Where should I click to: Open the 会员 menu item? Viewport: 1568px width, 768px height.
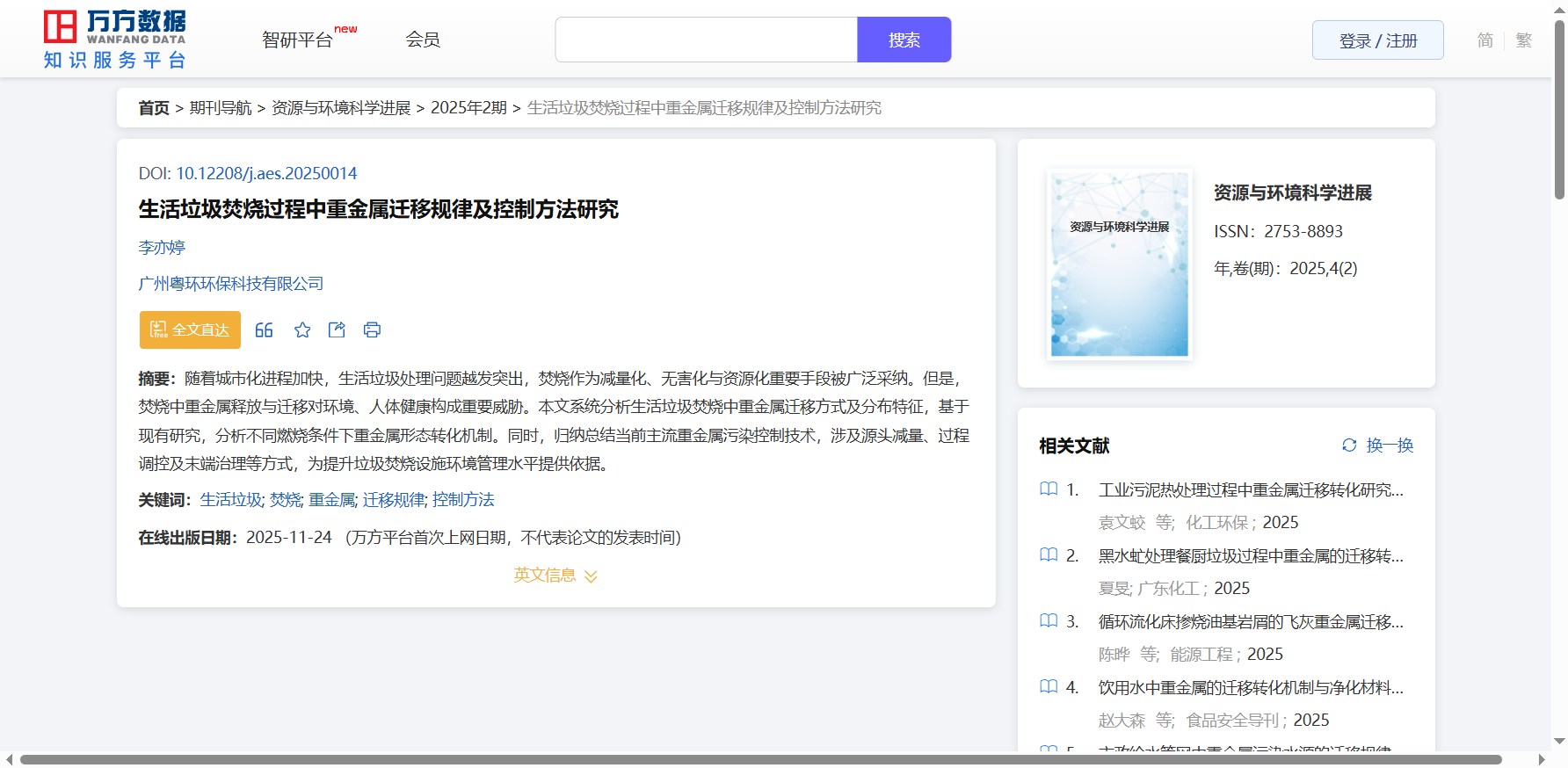423,40
